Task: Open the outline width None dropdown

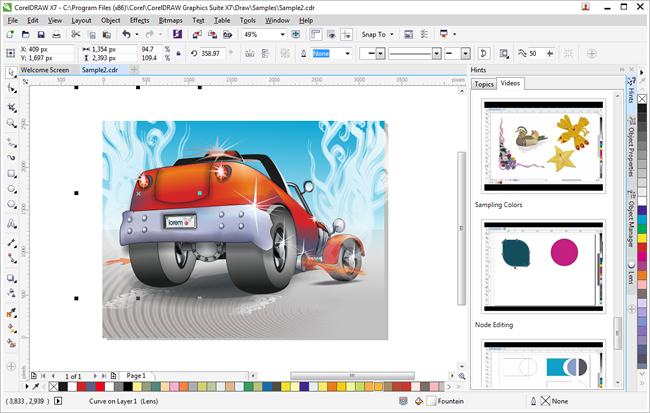Action: (x=347, y=53)
